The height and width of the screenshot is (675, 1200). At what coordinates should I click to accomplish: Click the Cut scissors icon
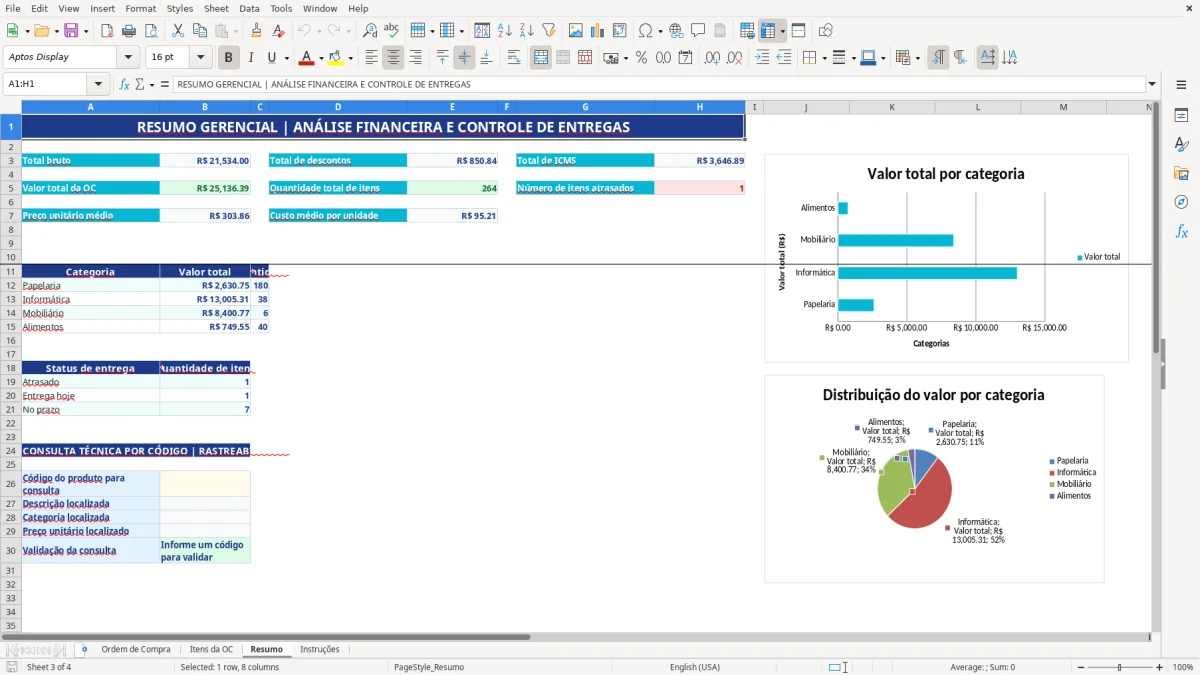click(177, 31)
